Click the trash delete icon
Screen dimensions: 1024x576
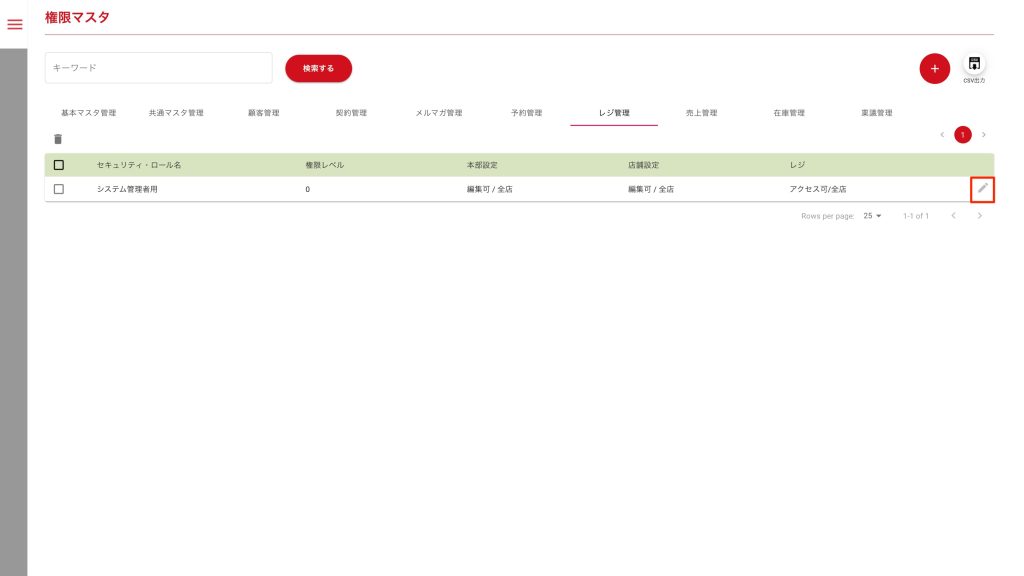58,139
